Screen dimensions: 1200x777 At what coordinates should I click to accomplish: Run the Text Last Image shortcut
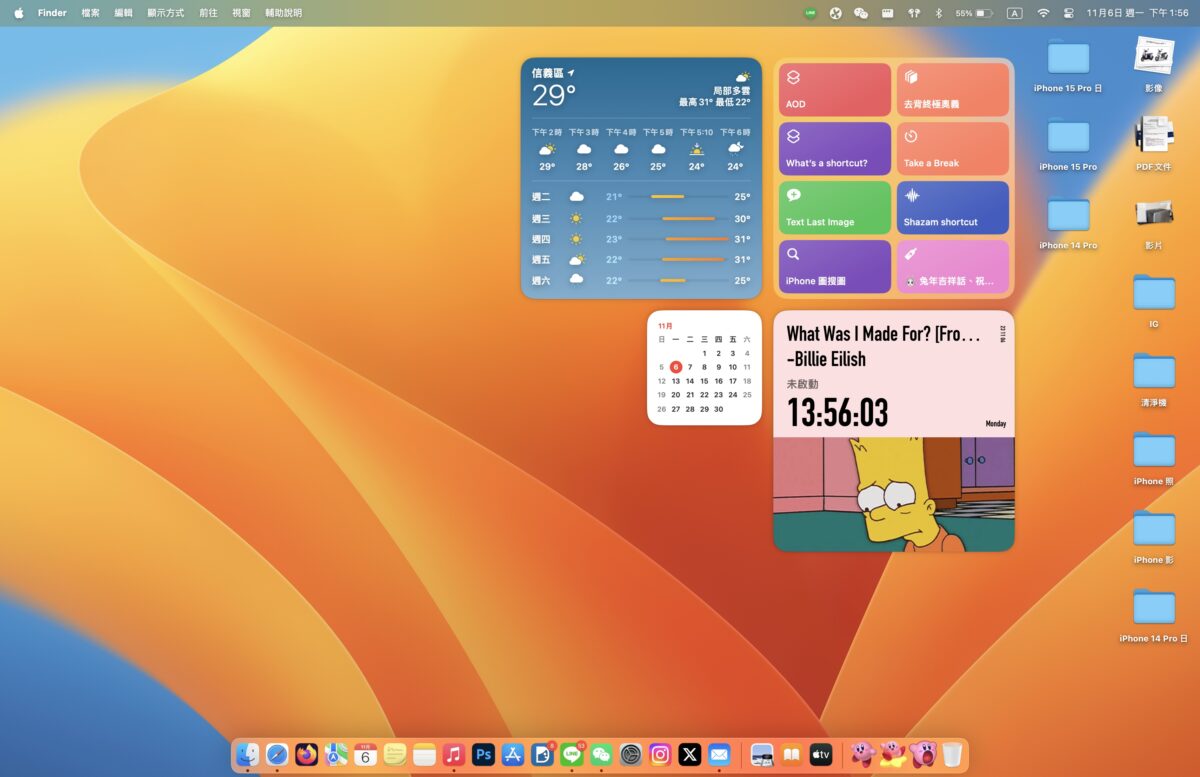pyautogui.click(x=835, y=208)
